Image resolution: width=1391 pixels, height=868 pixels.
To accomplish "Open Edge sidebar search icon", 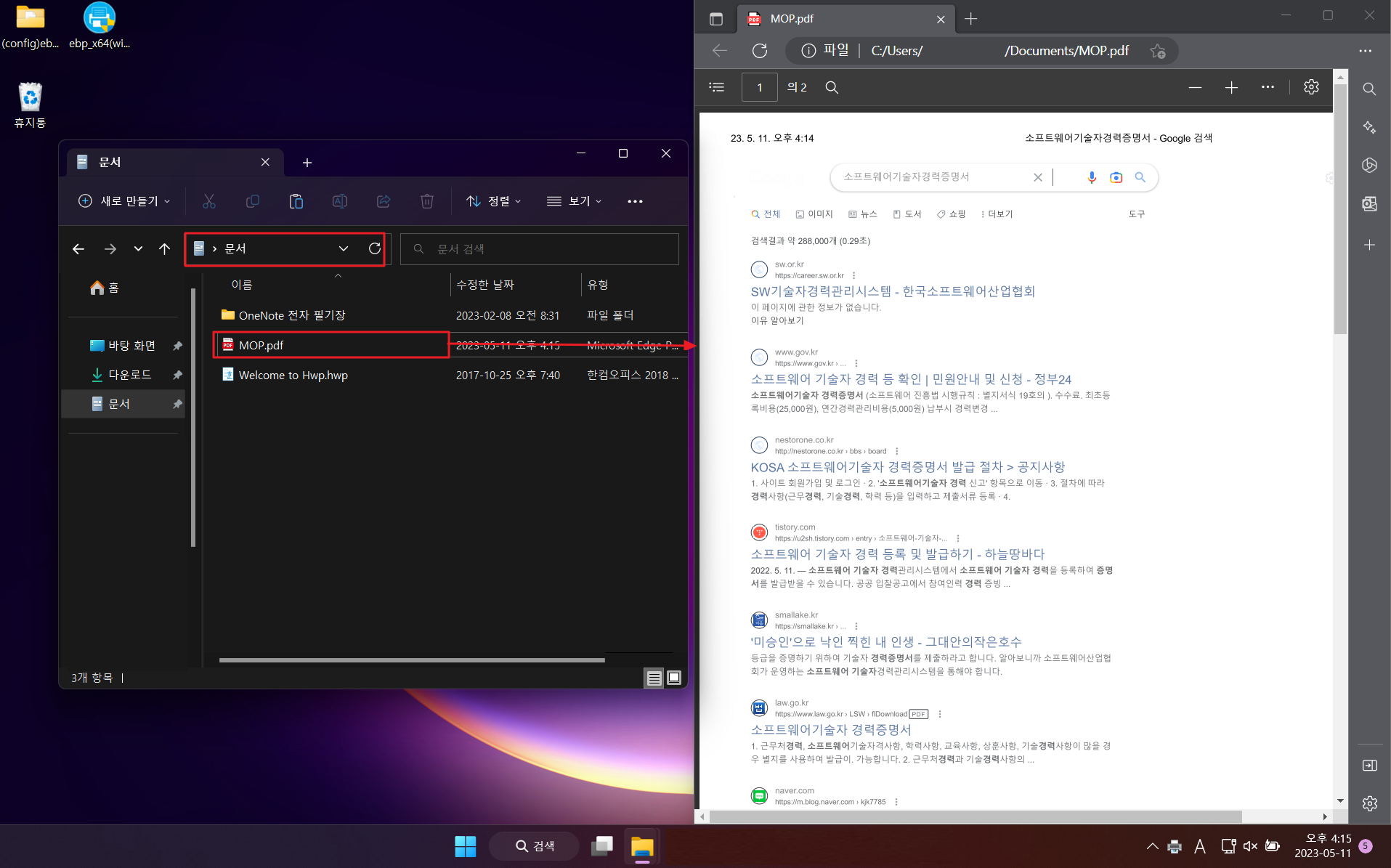I will [x=1369, y=89].
